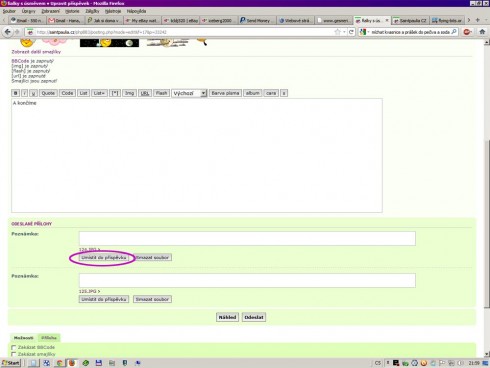
Task: Switch to the Jak si doma tab
Action: coord(104,20)
